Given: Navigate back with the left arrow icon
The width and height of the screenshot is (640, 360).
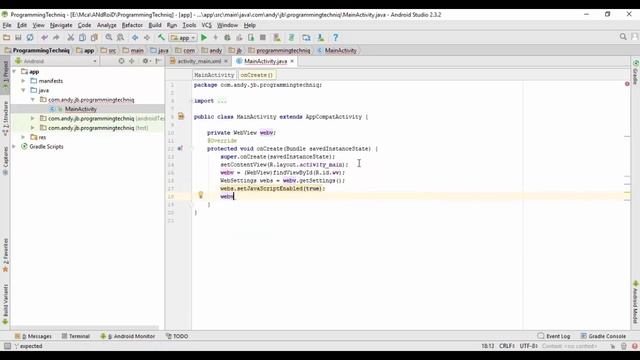Looking at the screenshot, I should coord(135,38).
